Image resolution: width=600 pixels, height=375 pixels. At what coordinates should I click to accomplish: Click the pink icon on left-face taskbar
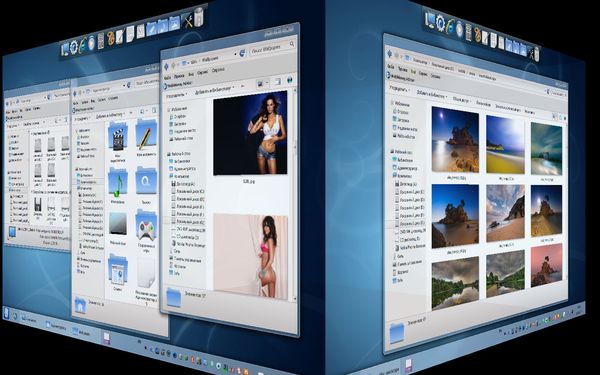[x=106, y=338]
